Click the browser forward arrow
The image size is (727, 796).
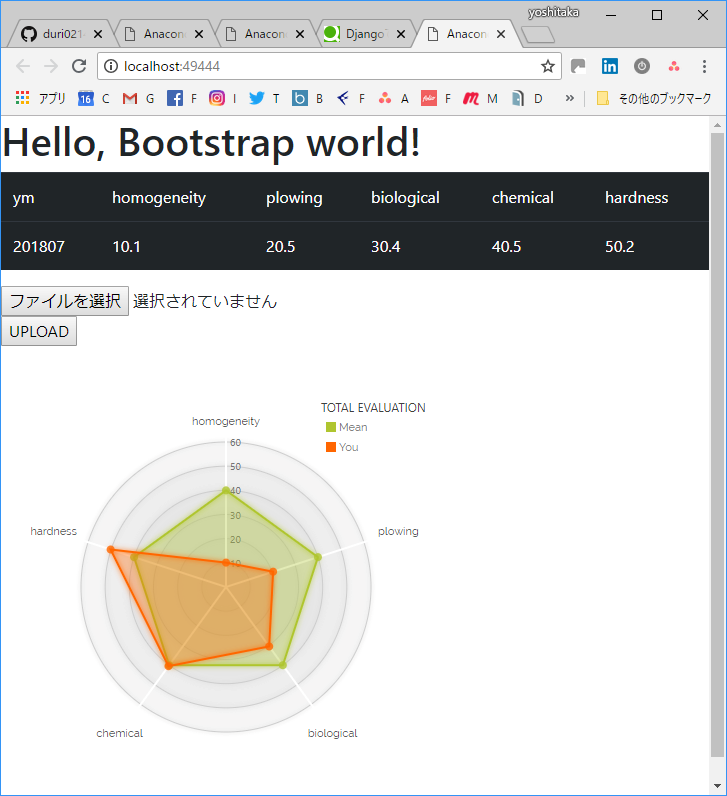[x=51, y=67]
